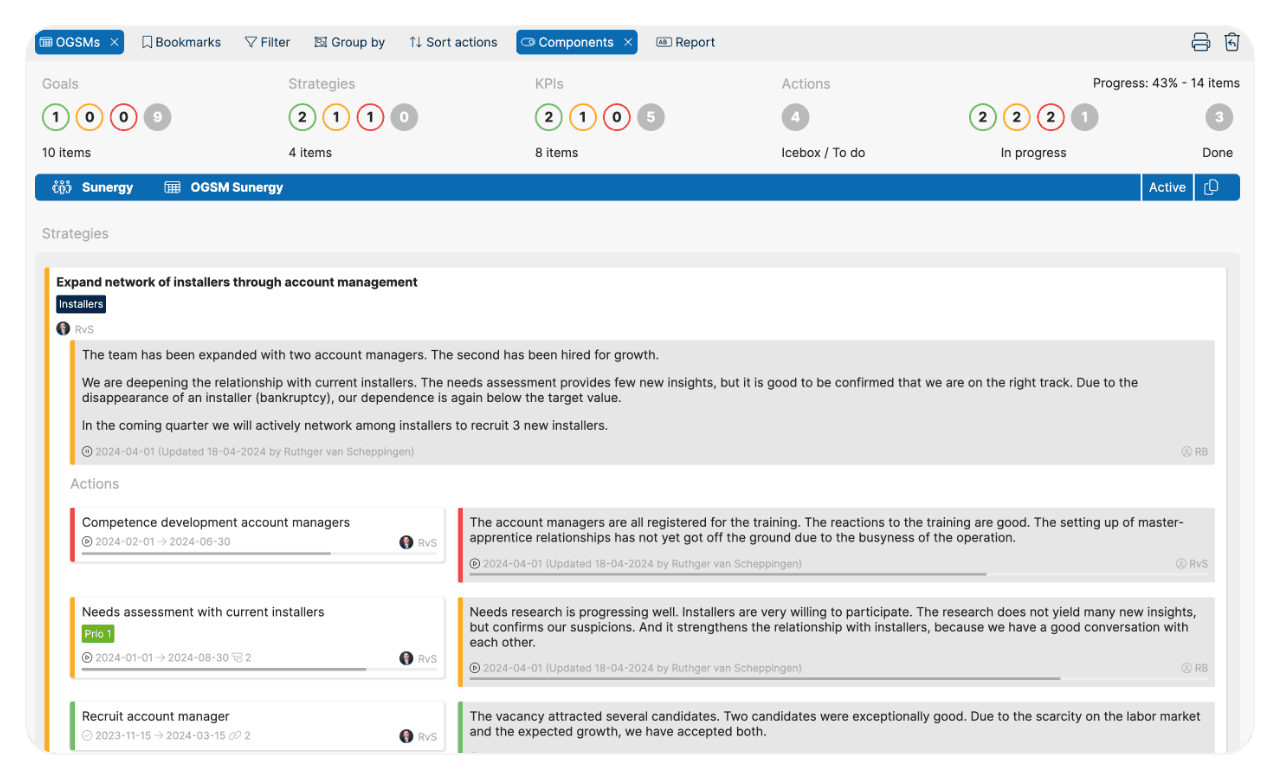Open the Sunergy organization link
This screenshot has height=780, width=1280.
93,187
